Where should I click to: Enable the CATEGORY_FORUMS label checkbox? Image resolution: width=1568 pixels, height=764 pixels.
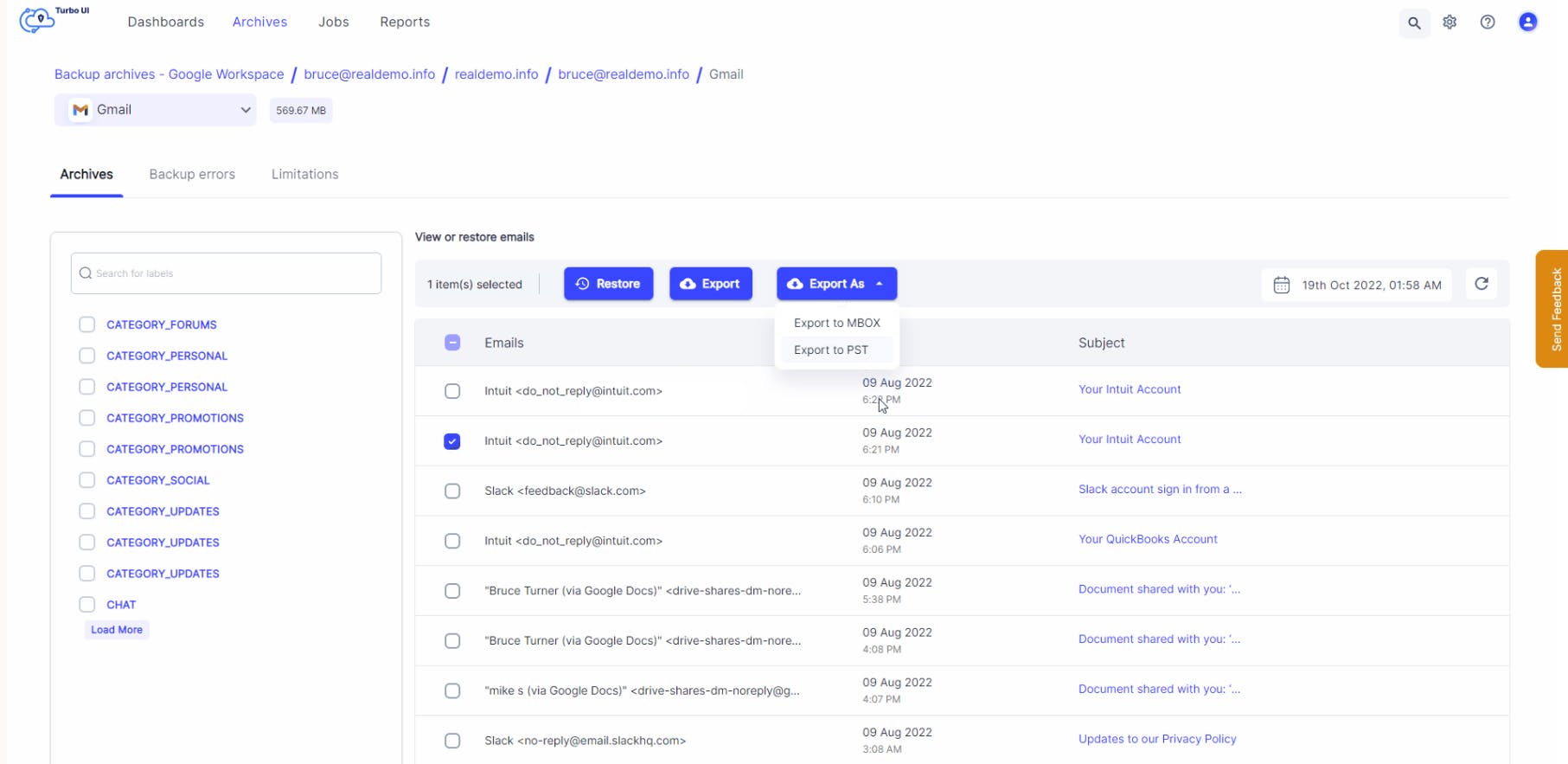click(x=86, y=324)
